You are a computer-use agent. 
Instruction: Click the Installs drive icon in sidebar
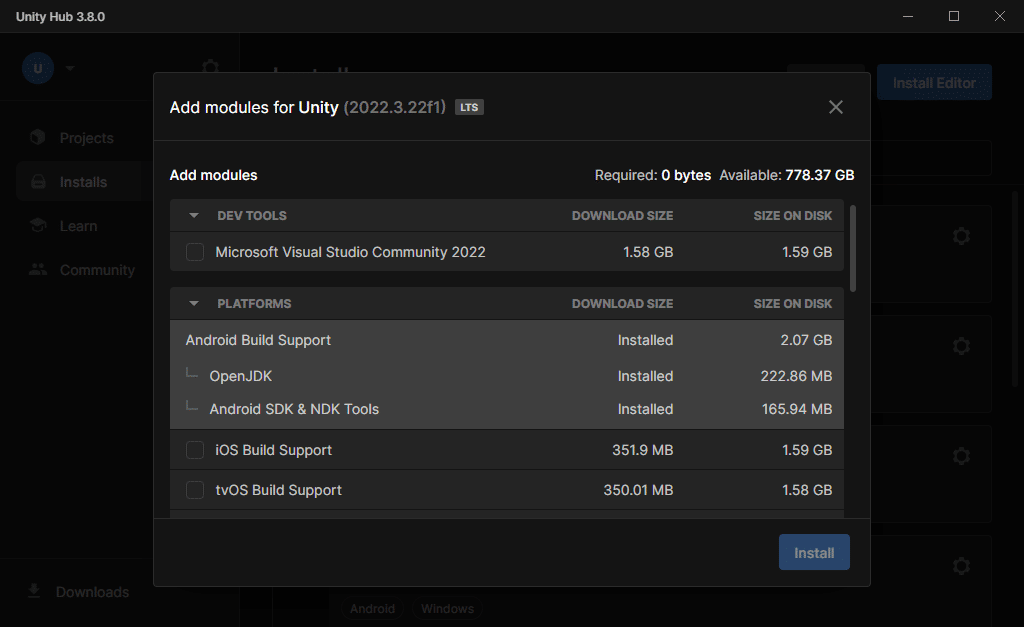coord(38,182)
